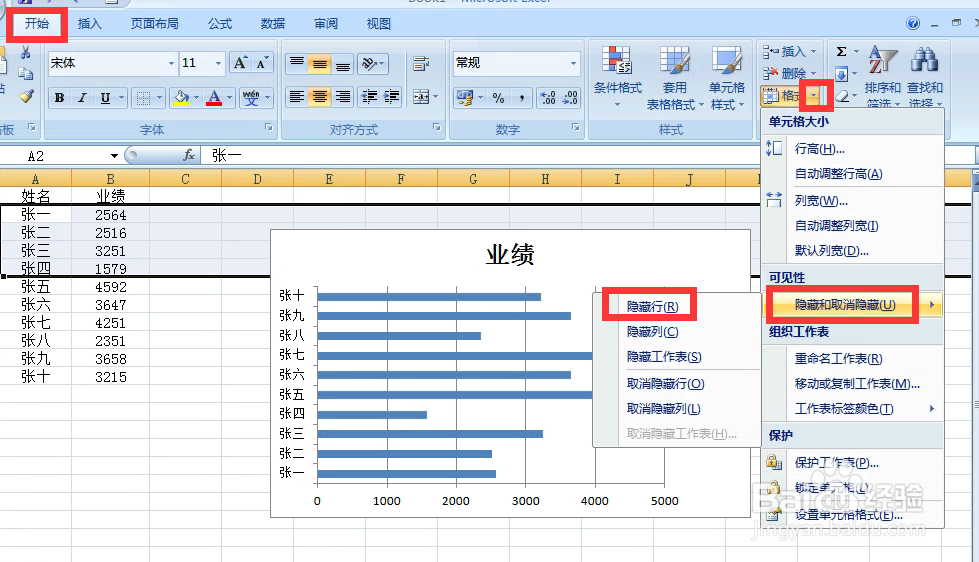Toggle middle vertical alignment

319,63
